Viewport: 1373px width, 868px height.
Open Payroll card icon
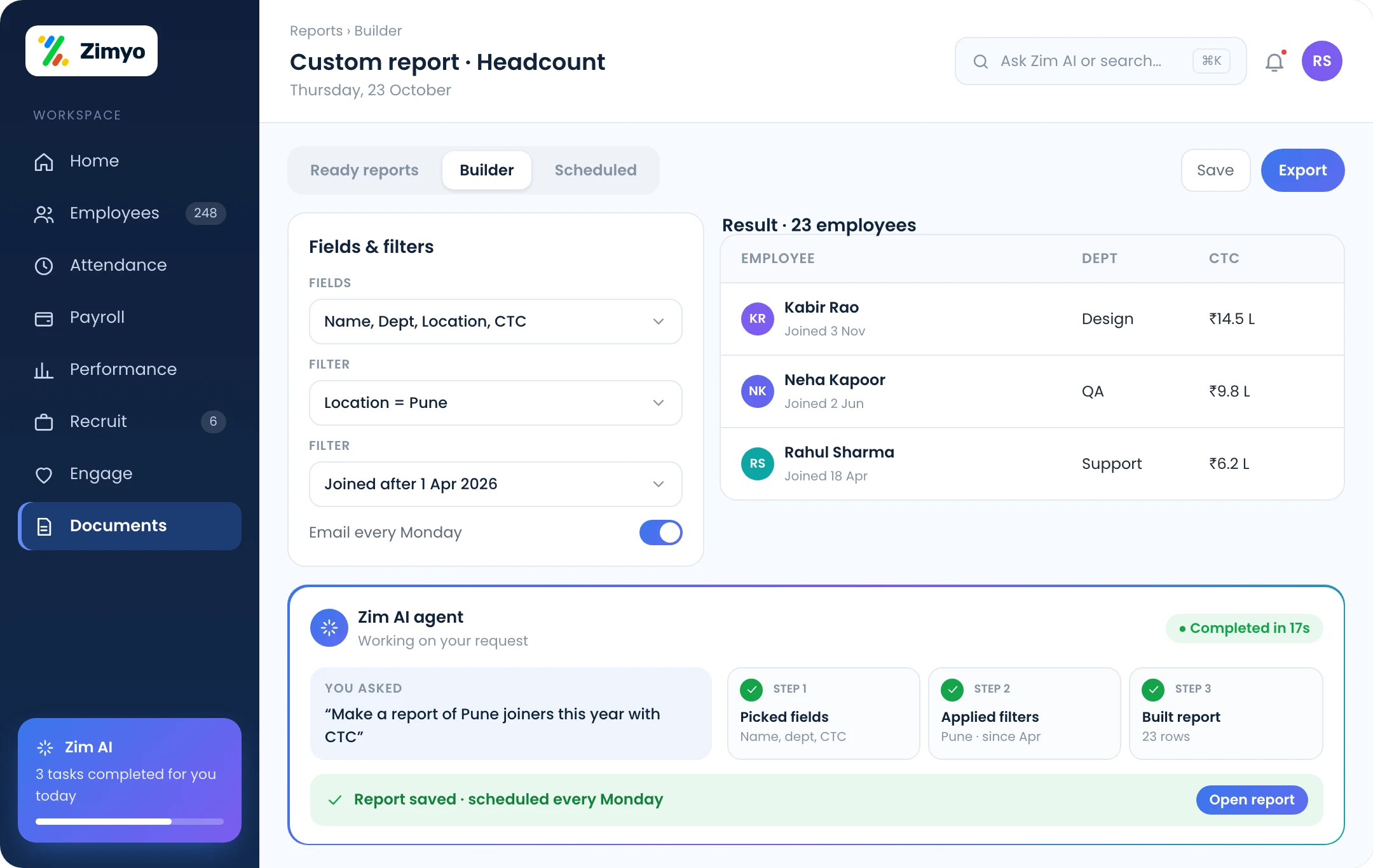coord(44,318)
